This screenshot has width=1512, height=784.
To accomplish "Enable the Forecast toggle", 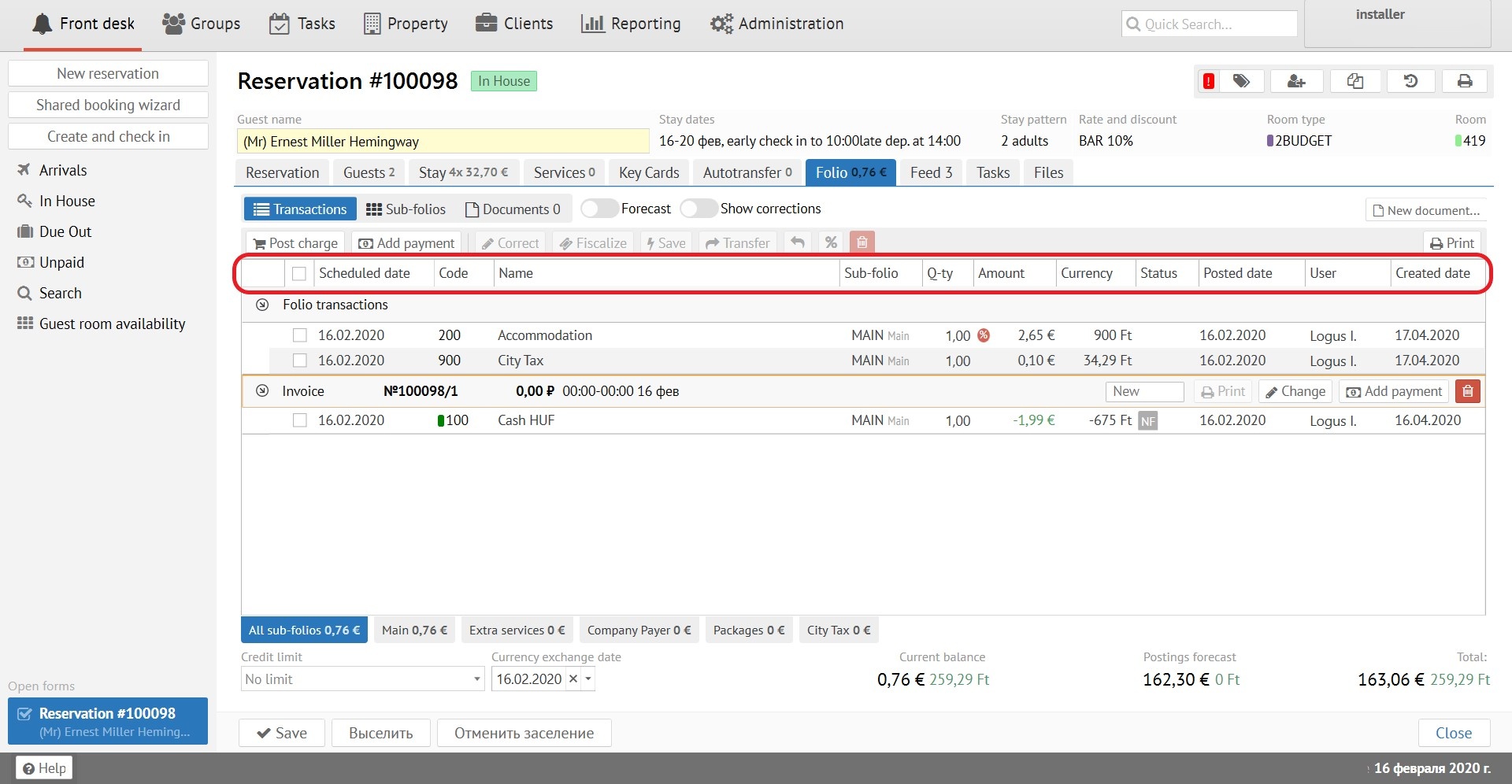I will [599, 209].
